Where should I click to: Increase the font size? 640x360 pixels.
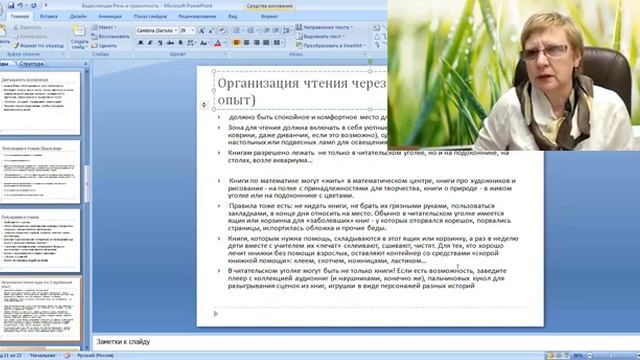tap(202, 31)
